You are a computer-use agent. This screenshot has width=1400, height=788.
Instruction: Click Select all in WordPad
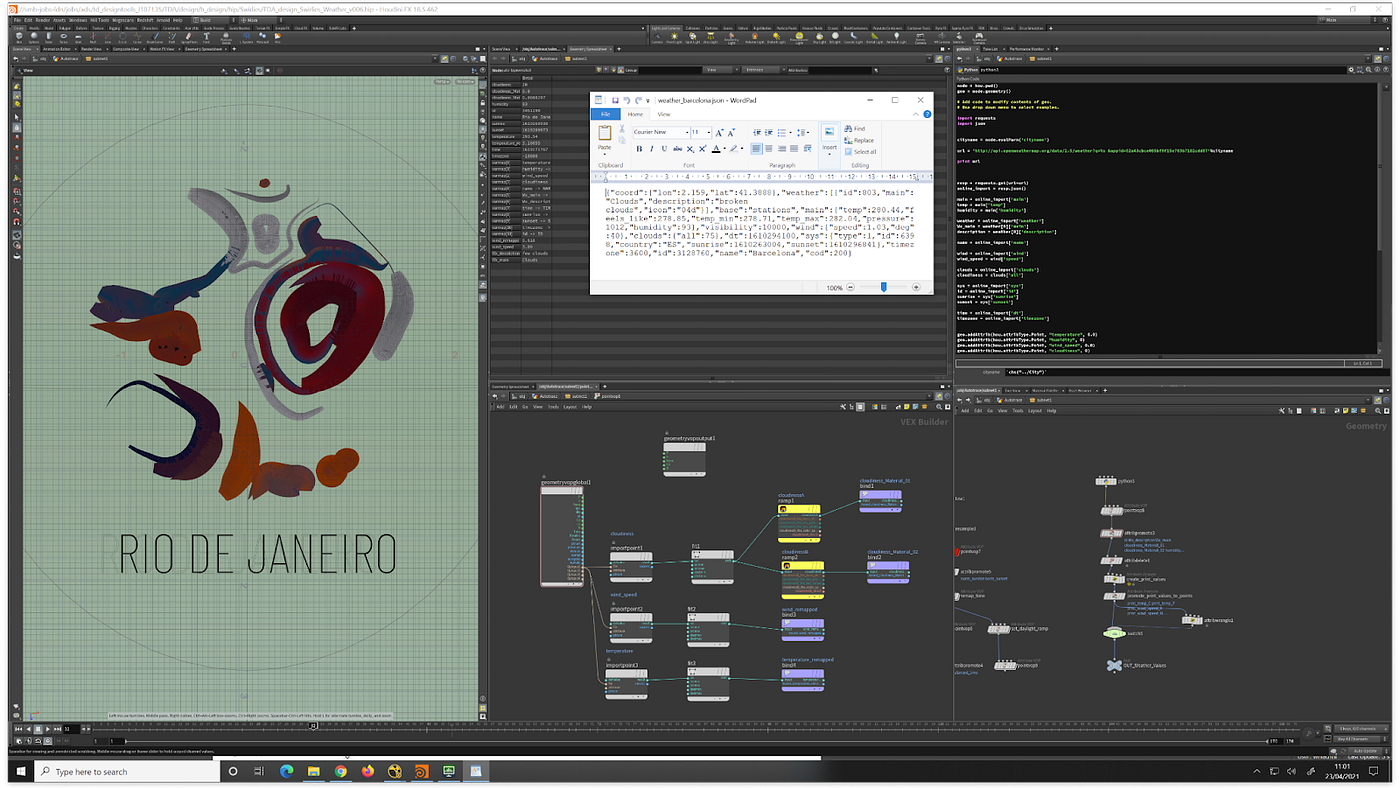[x=864, y=152]
